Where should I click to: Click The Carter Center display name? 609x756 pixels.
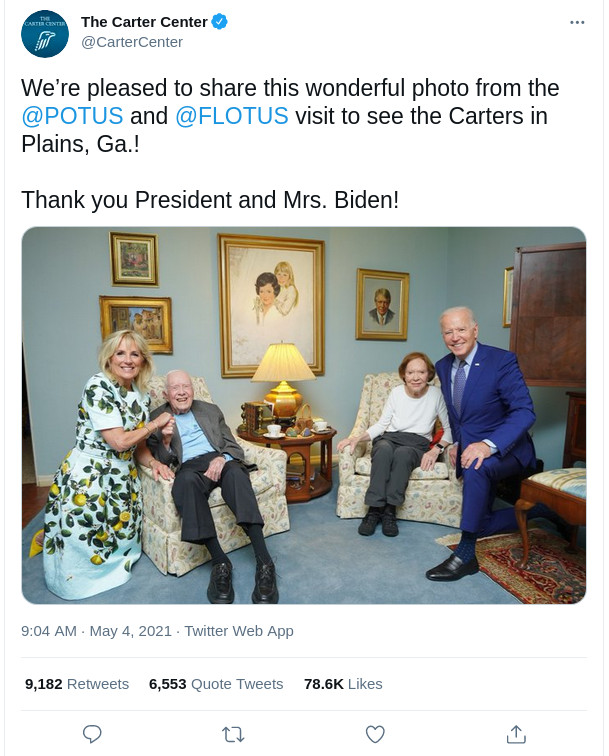(144, 22)
